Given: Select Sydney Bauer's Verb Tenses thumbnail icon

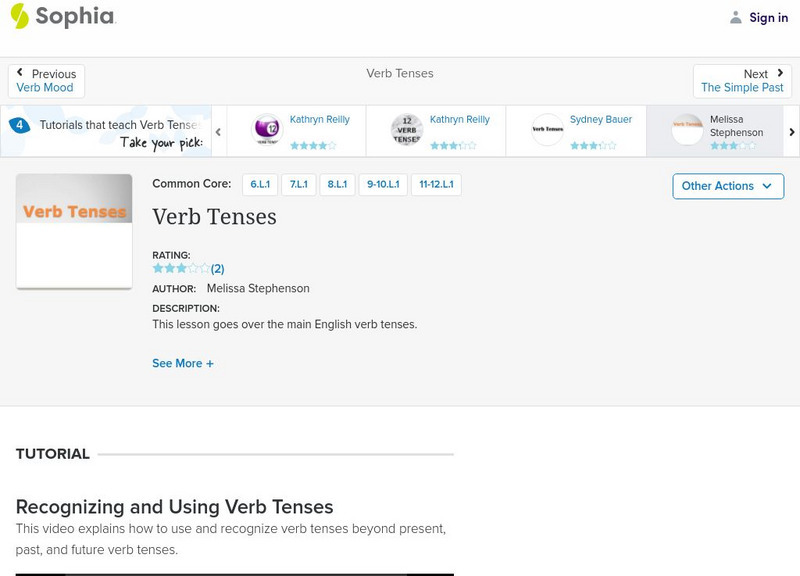Looking at the screenshot, I should [x=547, y=130].
